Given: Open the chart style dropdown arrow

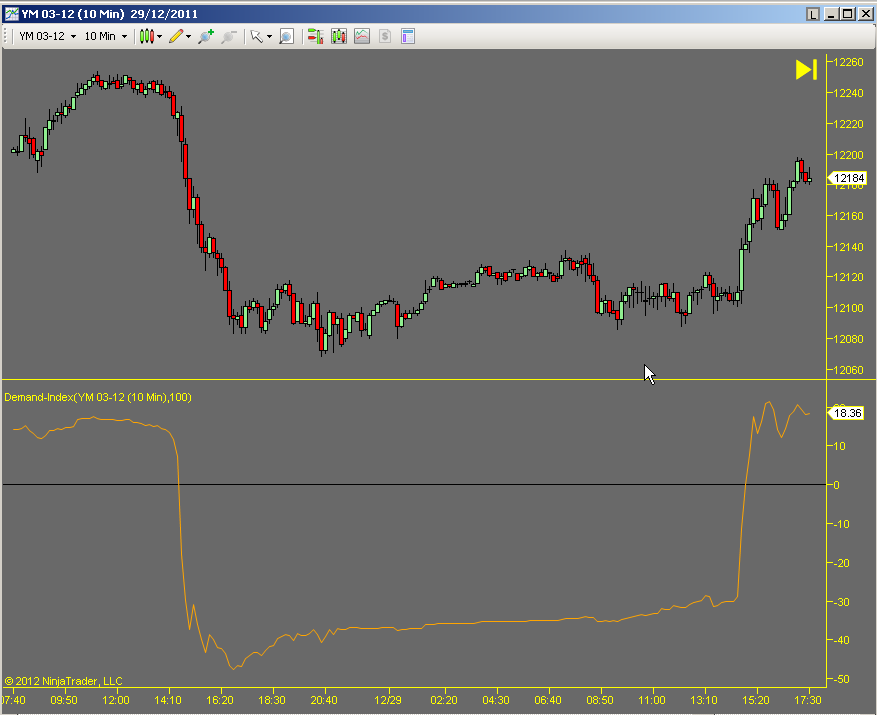Looking at the screenshot, I should tap(160, 36).
